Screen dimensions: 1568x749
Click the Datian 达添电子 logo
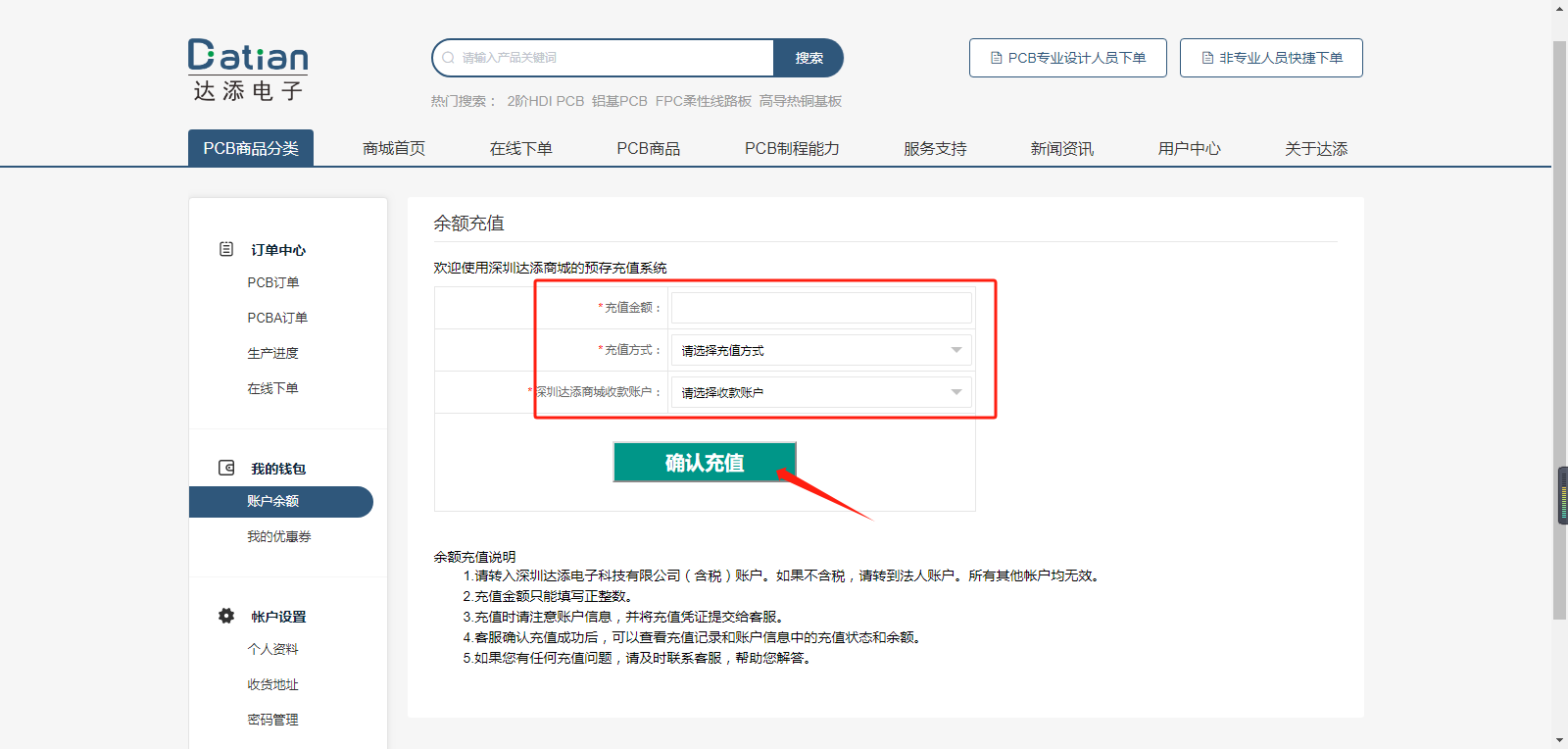point(248,71)
